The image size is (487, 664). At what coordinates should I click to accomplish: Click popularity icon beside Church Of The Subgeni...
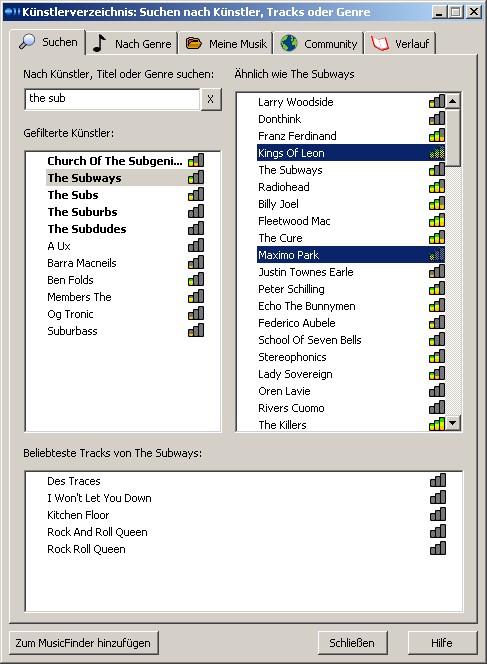(196, 160)
